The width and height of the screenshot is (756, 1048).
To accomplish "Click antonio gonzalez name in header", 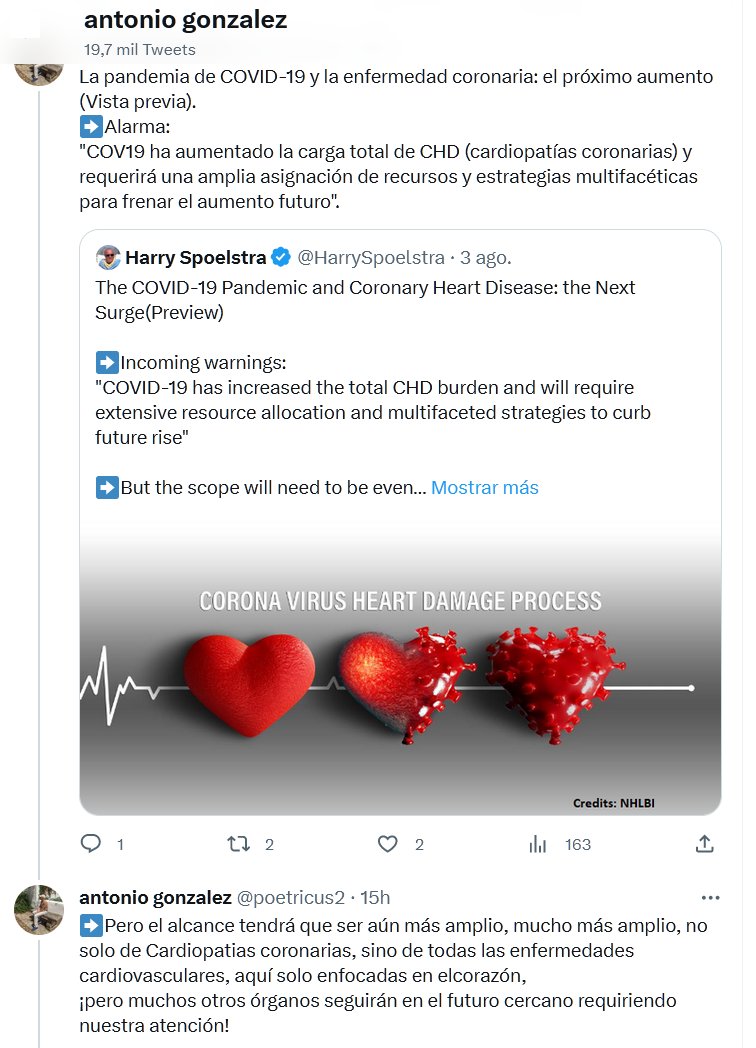I will (x=185, y=20).
